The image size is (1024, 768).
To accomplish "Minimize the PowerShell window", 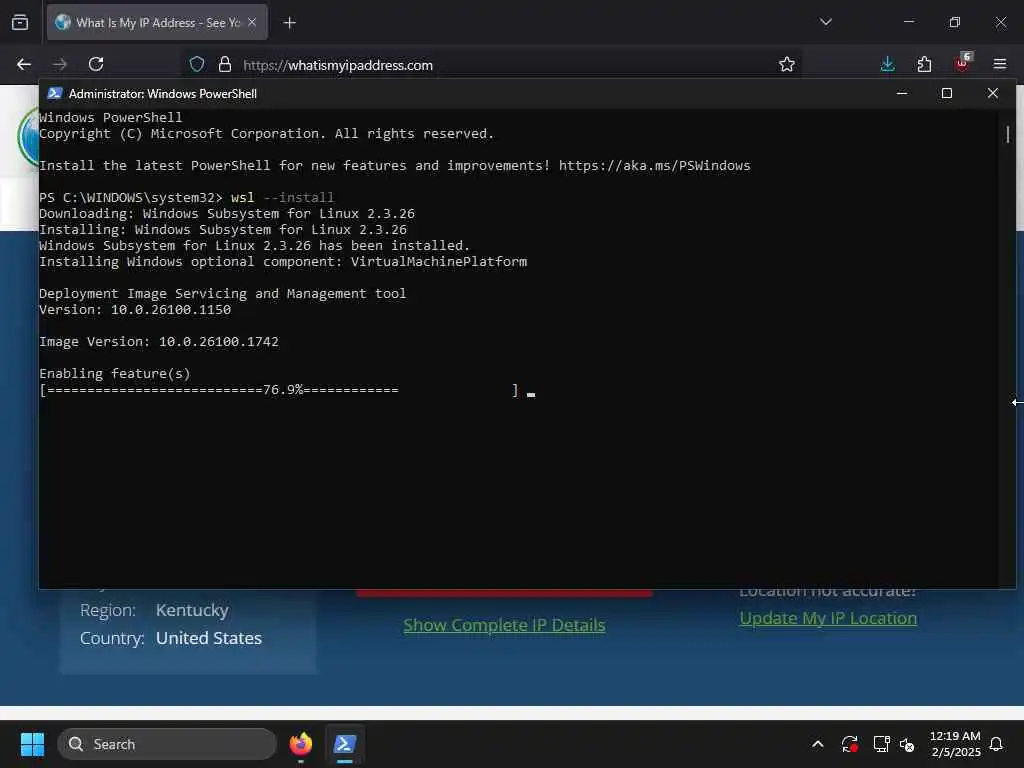I will pos(902,93).
